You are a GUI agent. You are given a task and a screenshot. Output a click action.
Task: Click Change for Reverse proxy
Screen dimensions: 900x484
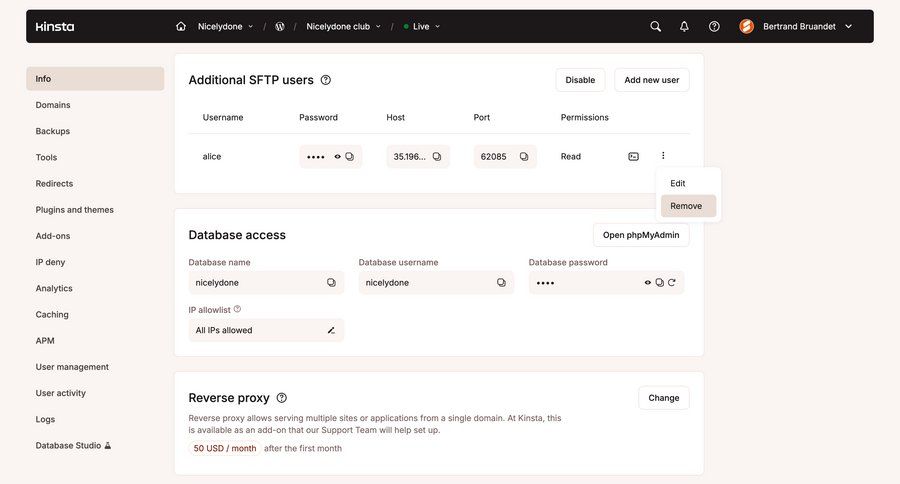664,398
